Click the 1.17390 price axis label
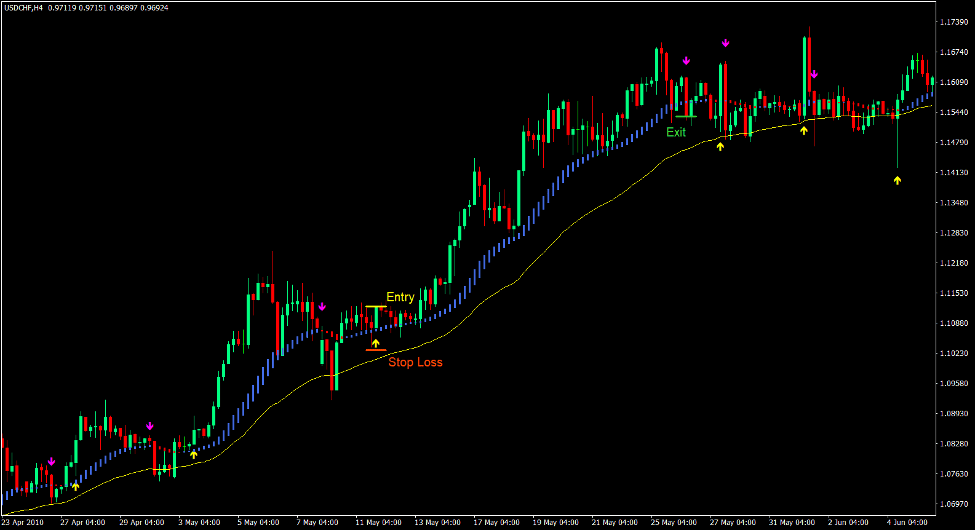This screenshot has height=531, width=977. tap(953, 22)
